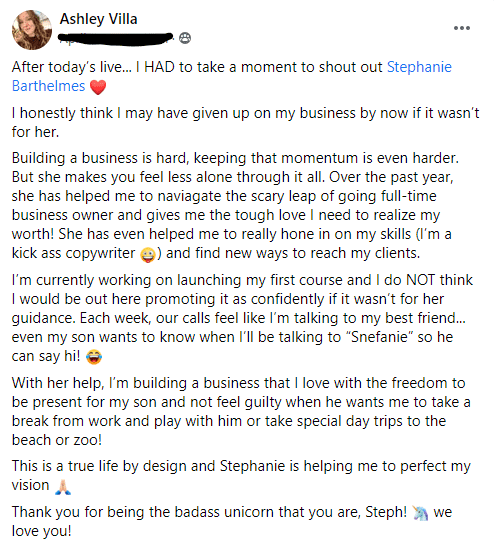Click the praying hands emoji after vision
This screenshot has width=494, height=547.
[63, 487]
